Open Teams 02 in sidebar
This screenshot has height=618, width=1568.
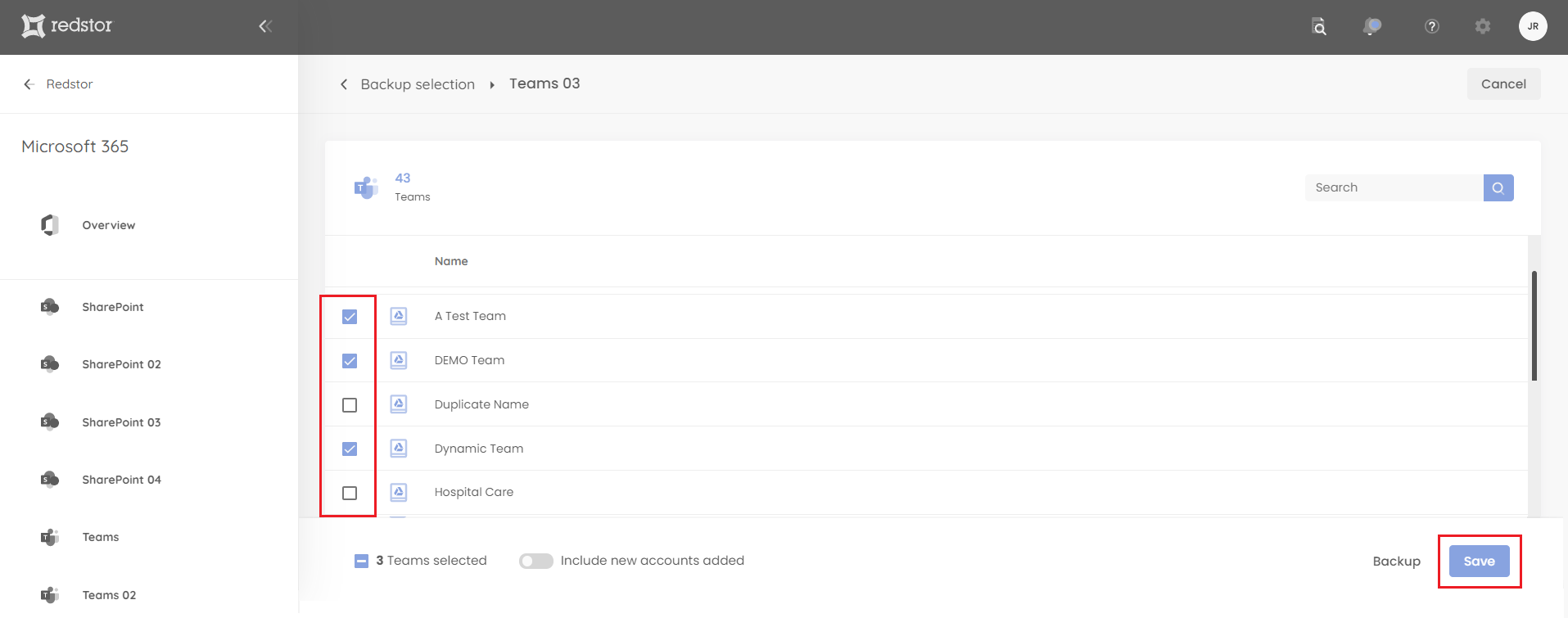click(x=109, y=595)
